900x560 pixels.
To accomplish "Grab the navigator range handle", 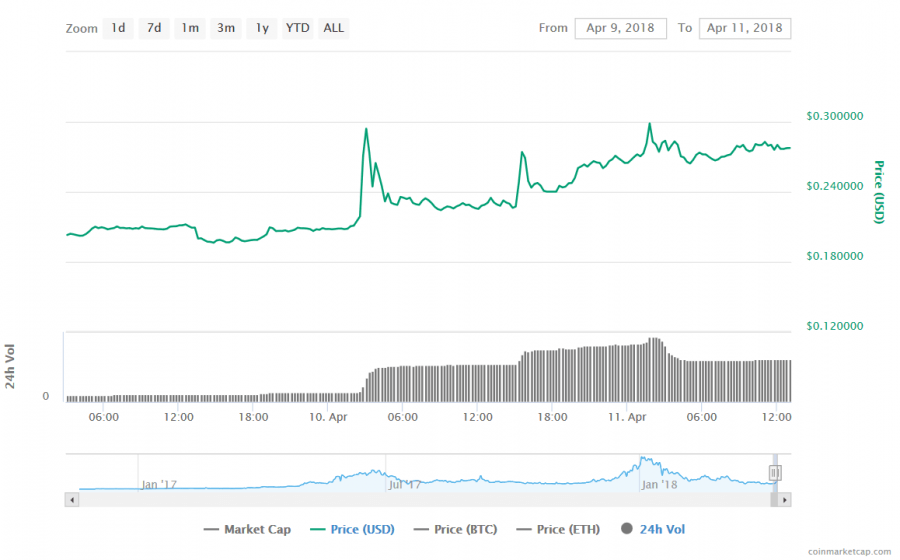I will click(774, 473).
